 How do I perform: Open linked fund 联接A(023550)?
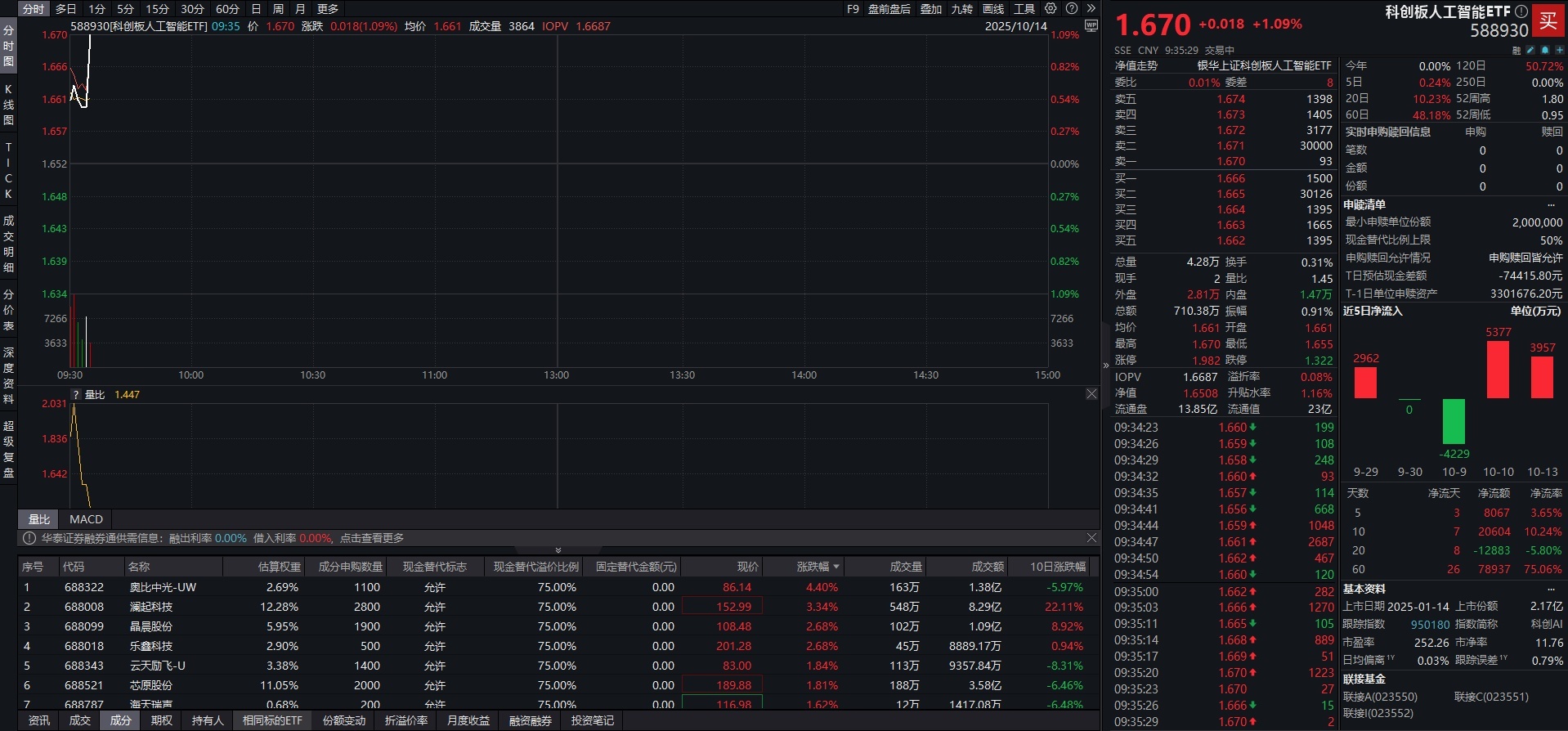click(x=1380, y=697)
